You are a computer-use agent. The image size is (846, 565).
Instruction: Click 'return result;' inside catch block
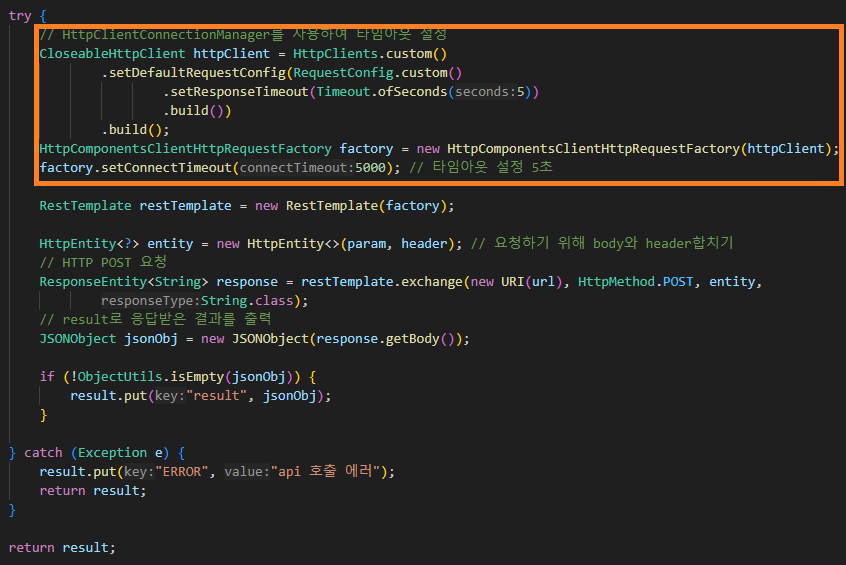coord(93,491)
